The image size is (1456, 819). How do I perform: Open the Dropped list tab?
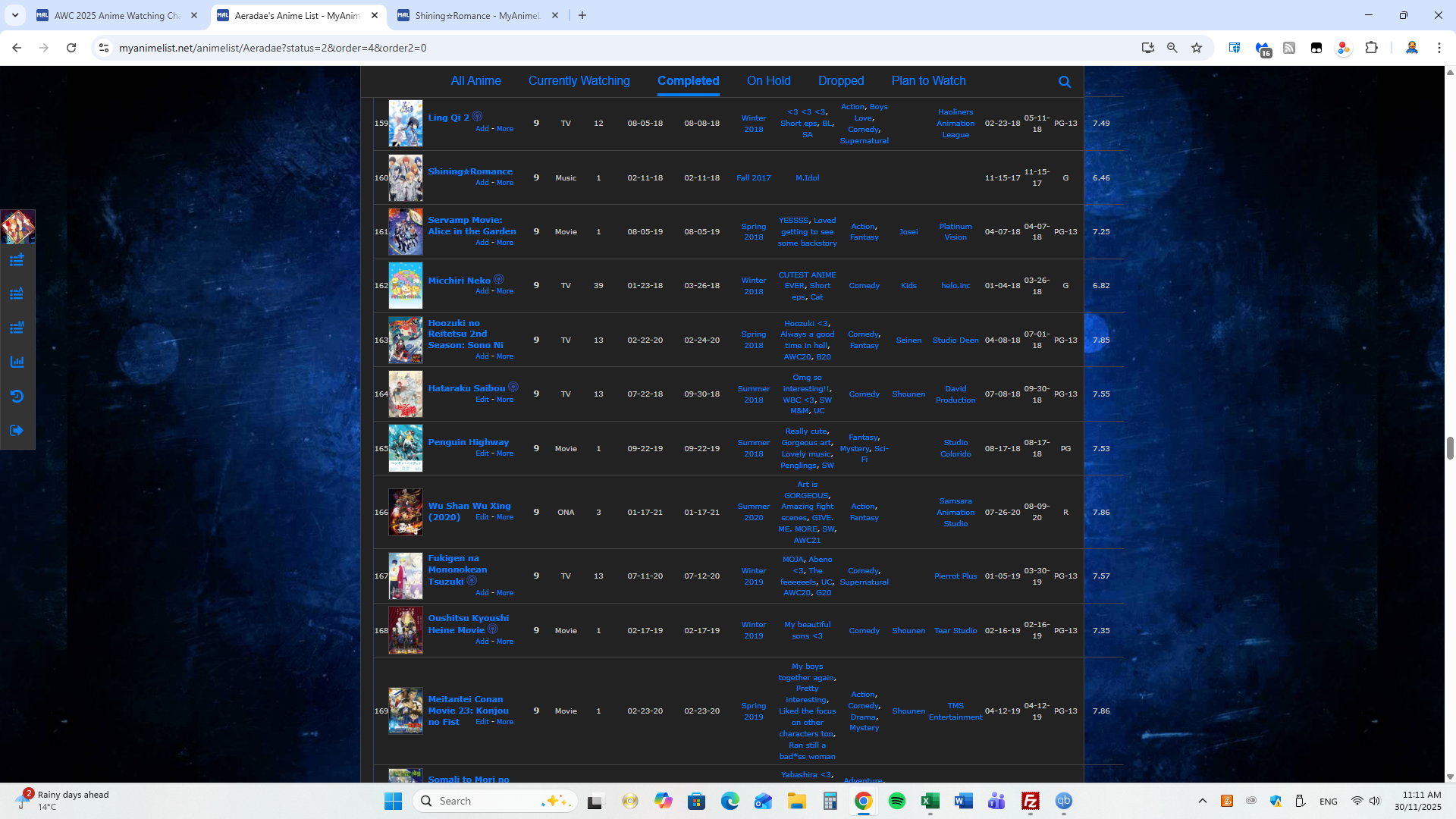pyautogui.click(x=840, y=80)
